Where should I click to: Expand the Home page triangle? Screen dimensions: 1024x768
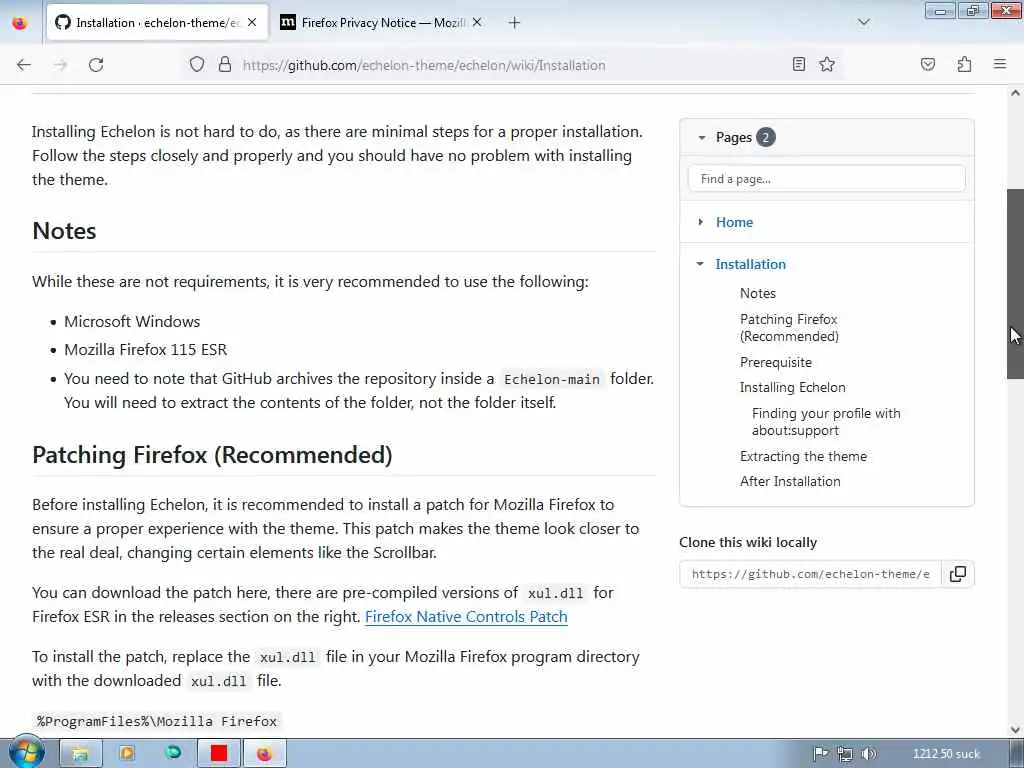[x=701, y=222]
